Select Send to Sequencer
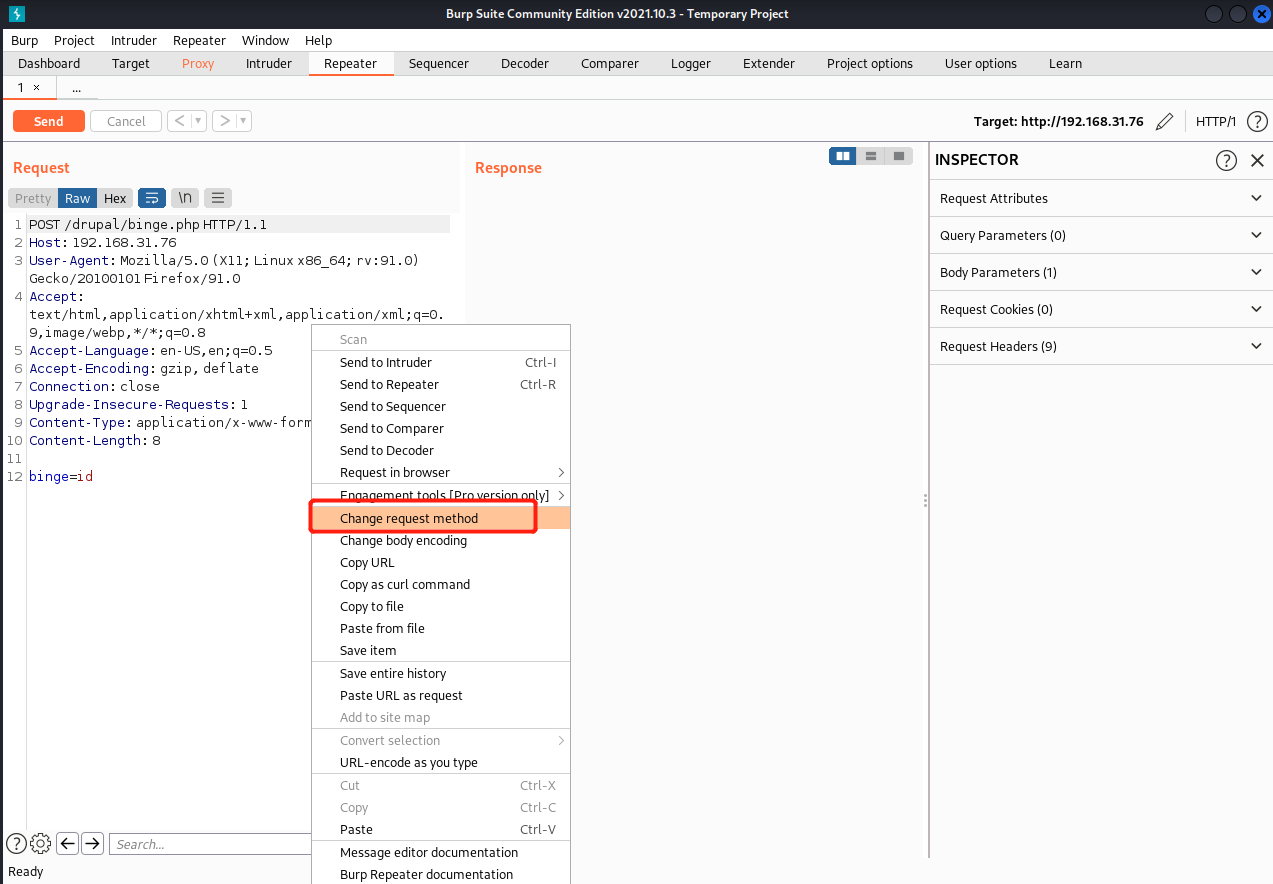 click(x=441, y=406)
